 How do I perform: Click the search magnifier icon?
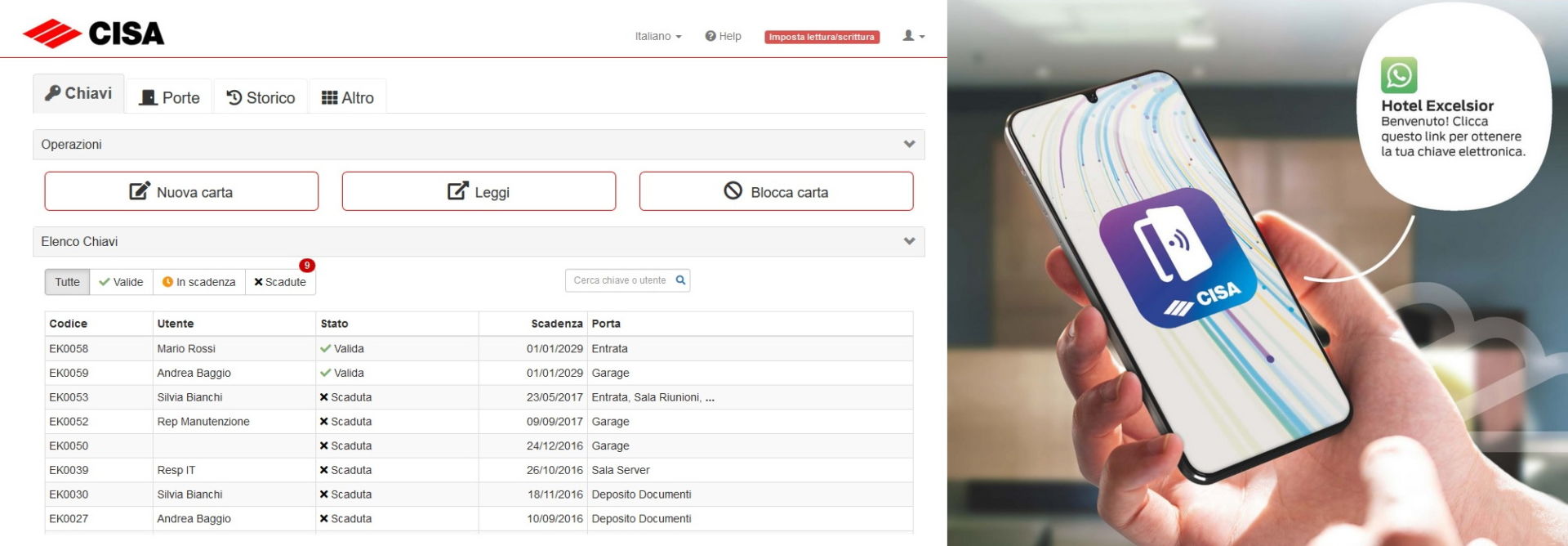tap(681, 280)
